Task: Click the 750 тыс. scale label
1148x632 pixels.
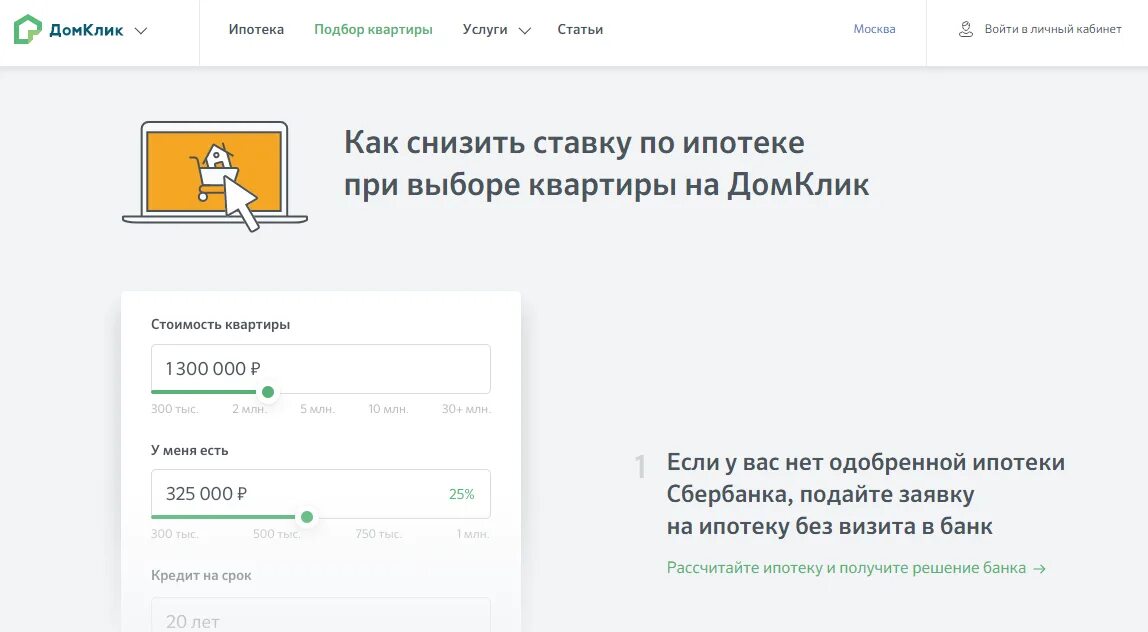Action: pos(379,534)
